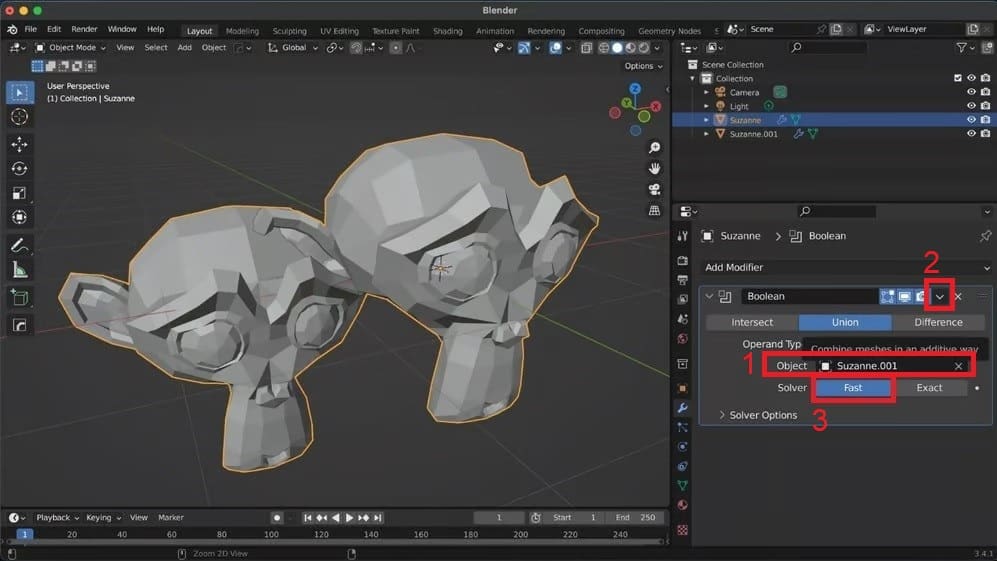Switch to solid viewport shading
The width and height of the screenshot is (997, 561).
617,48
